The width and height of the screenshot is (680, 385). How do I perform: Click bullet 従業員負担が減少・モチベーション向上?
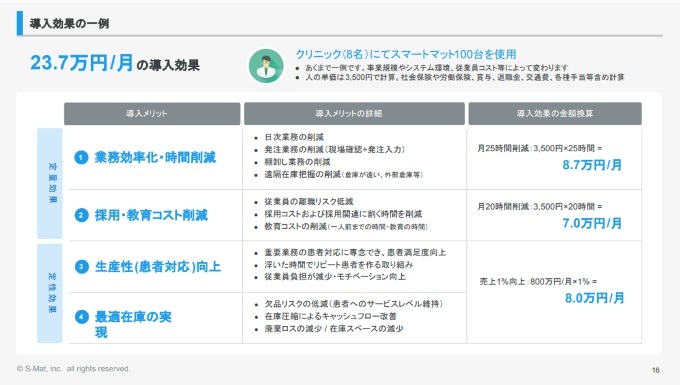point(335,277)
